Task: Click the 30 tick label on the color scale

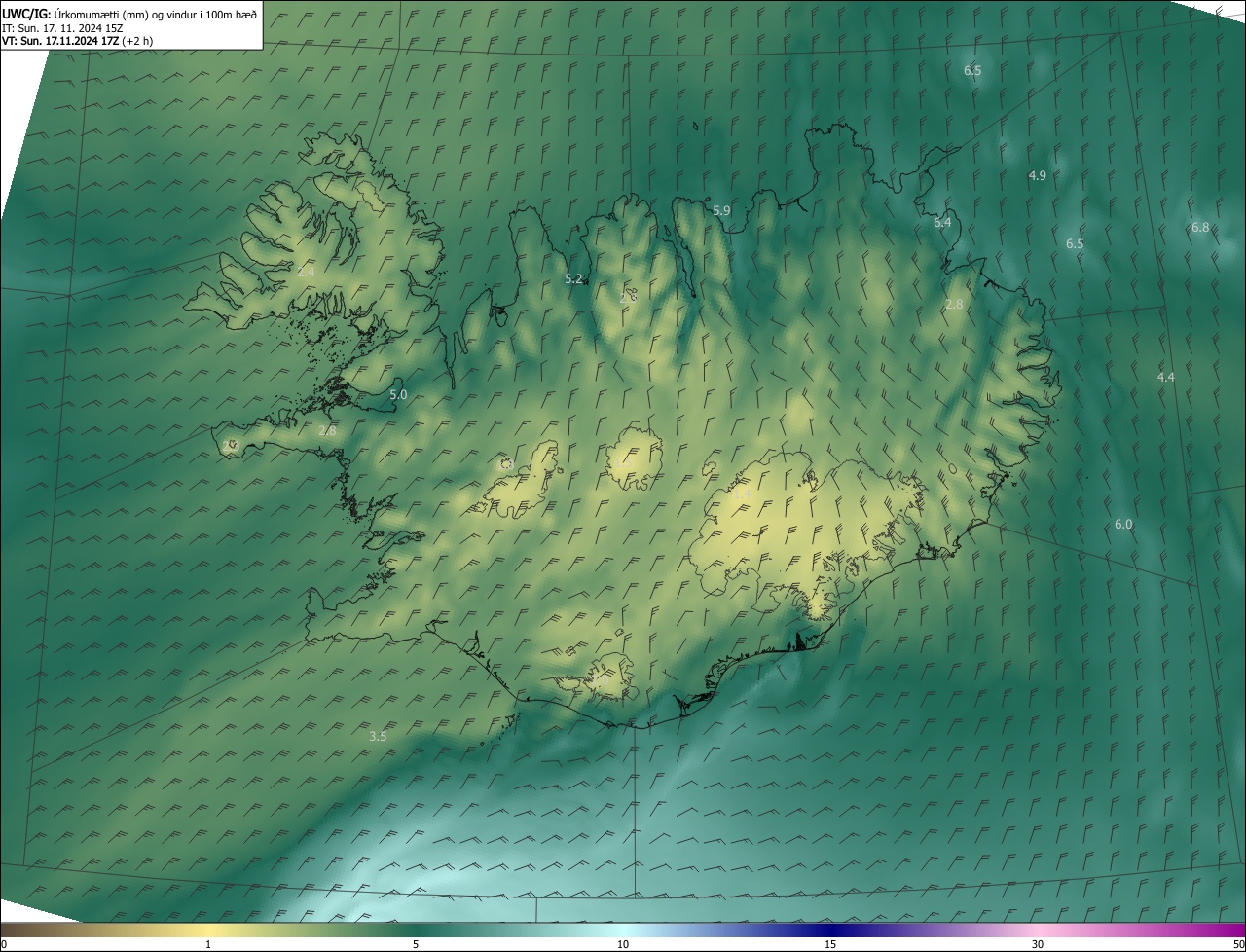Action: tap(1038, 944)
